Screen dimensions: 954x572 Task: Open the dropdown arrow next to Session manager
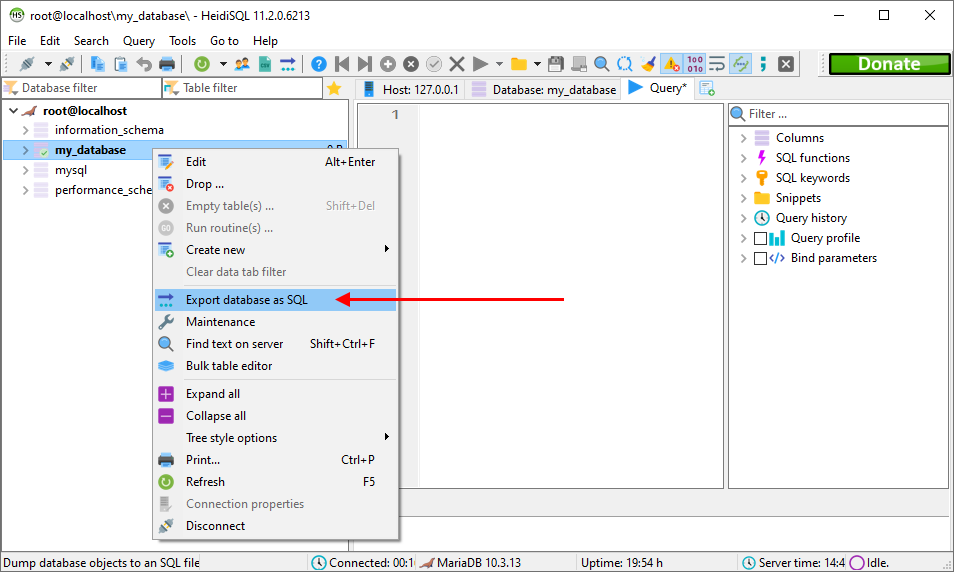[x=47, y=64]
